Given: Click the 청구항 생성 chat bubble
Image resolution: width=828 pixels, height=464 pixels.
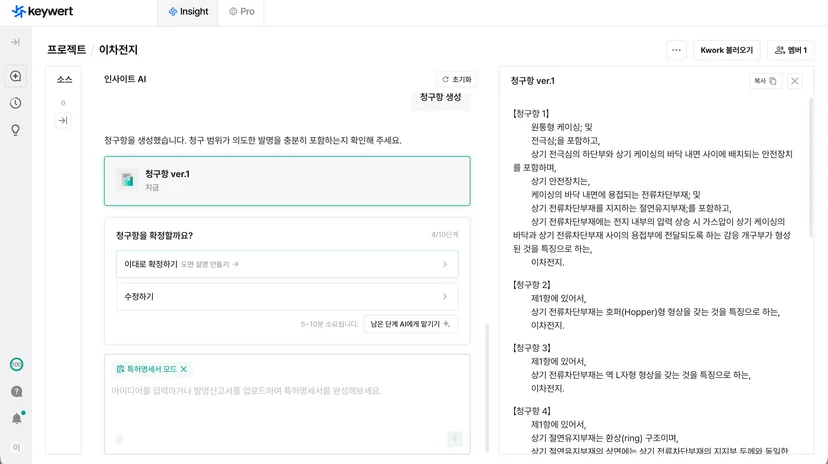Looking at the screenshot, I should (x=440, y=98).
